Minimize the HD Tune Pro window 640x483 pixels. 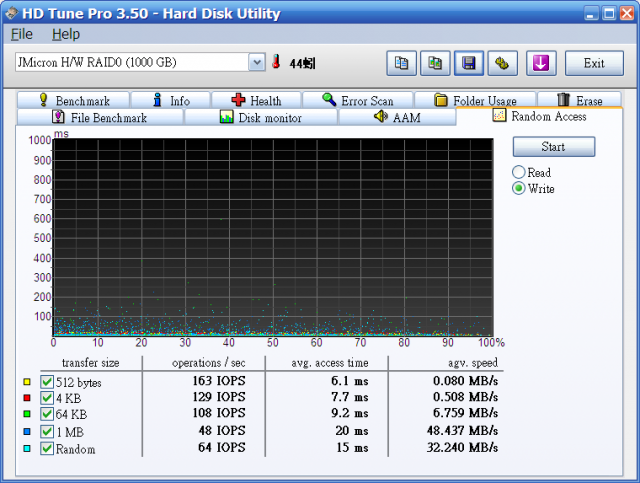coord(590,13)
